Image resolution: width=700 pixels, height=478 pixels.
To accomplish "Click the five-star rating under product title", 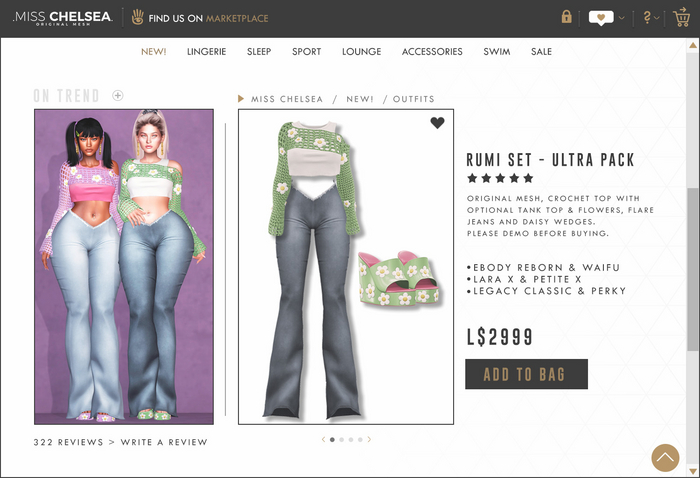I will [x=500, y=178].
